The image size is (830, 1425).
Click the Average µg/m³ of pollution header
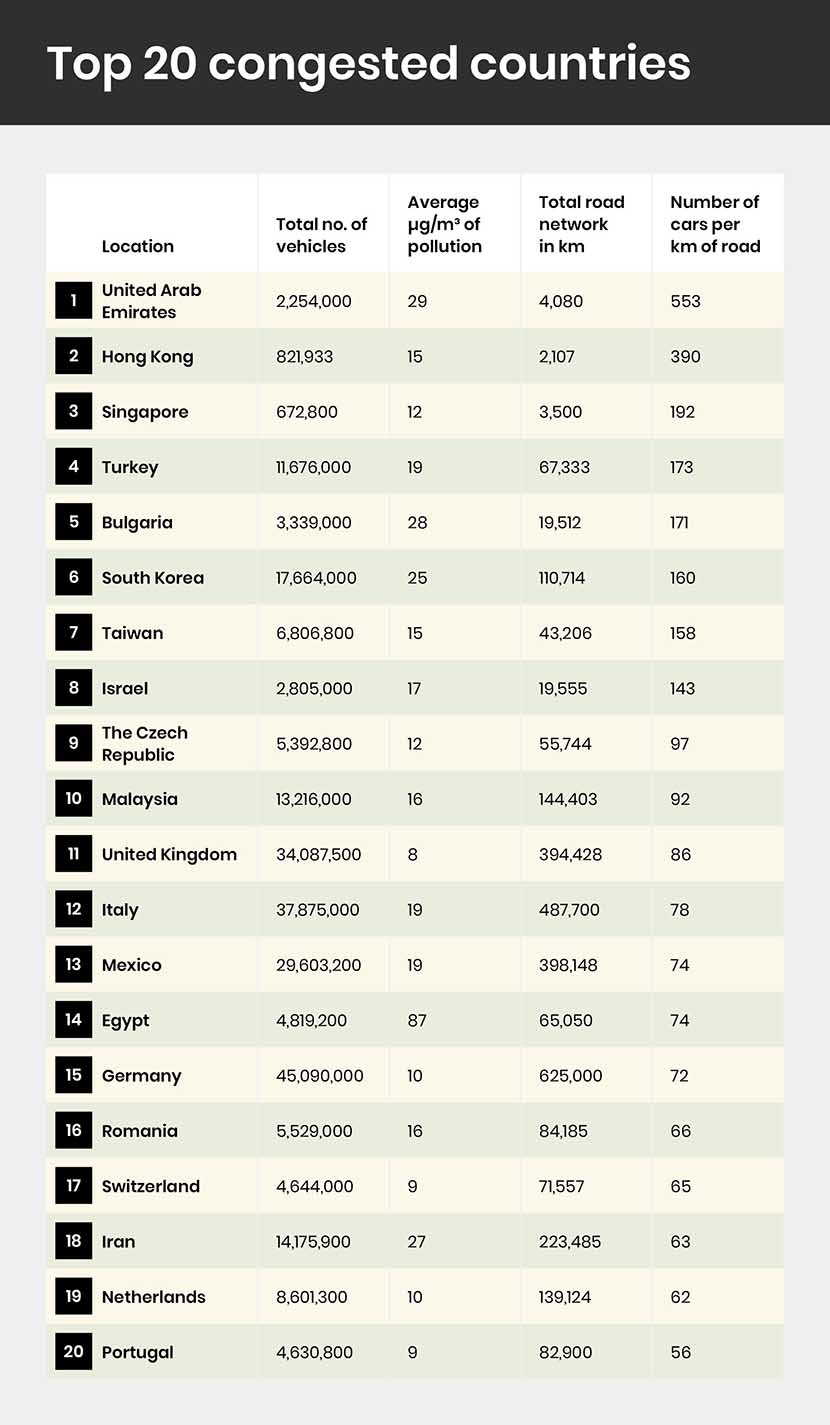point(444,224)
